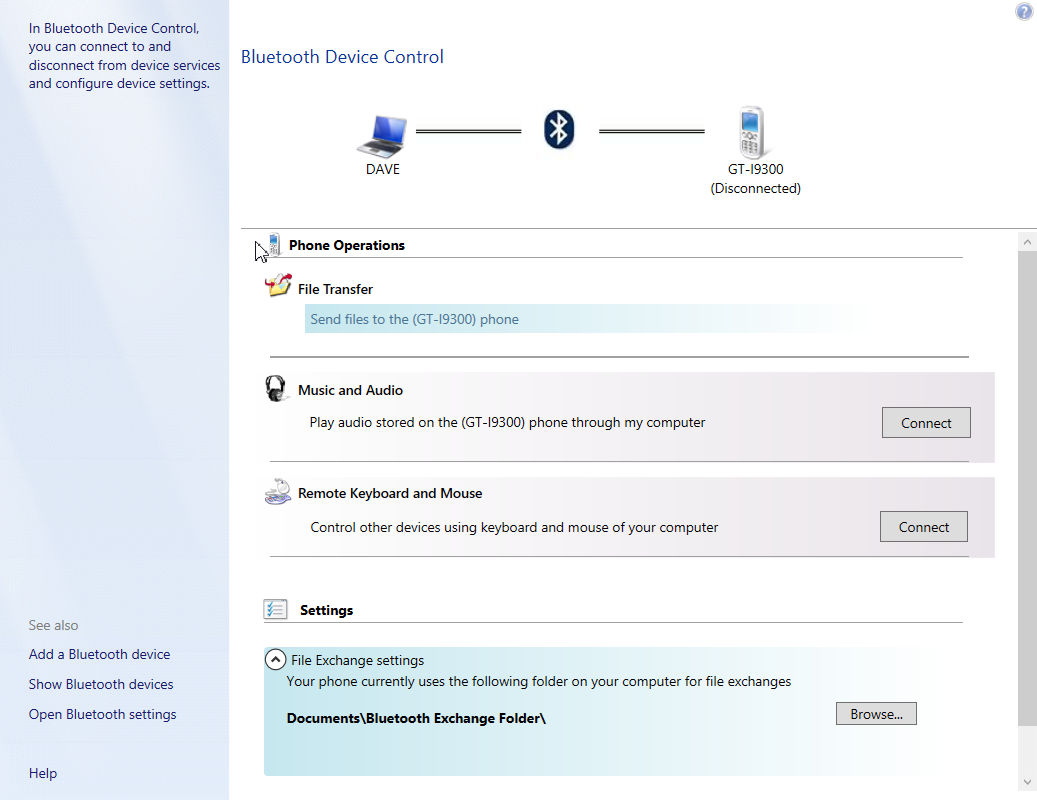
Task: Click the 'See also' sidebar label
Action: (53, 625)
